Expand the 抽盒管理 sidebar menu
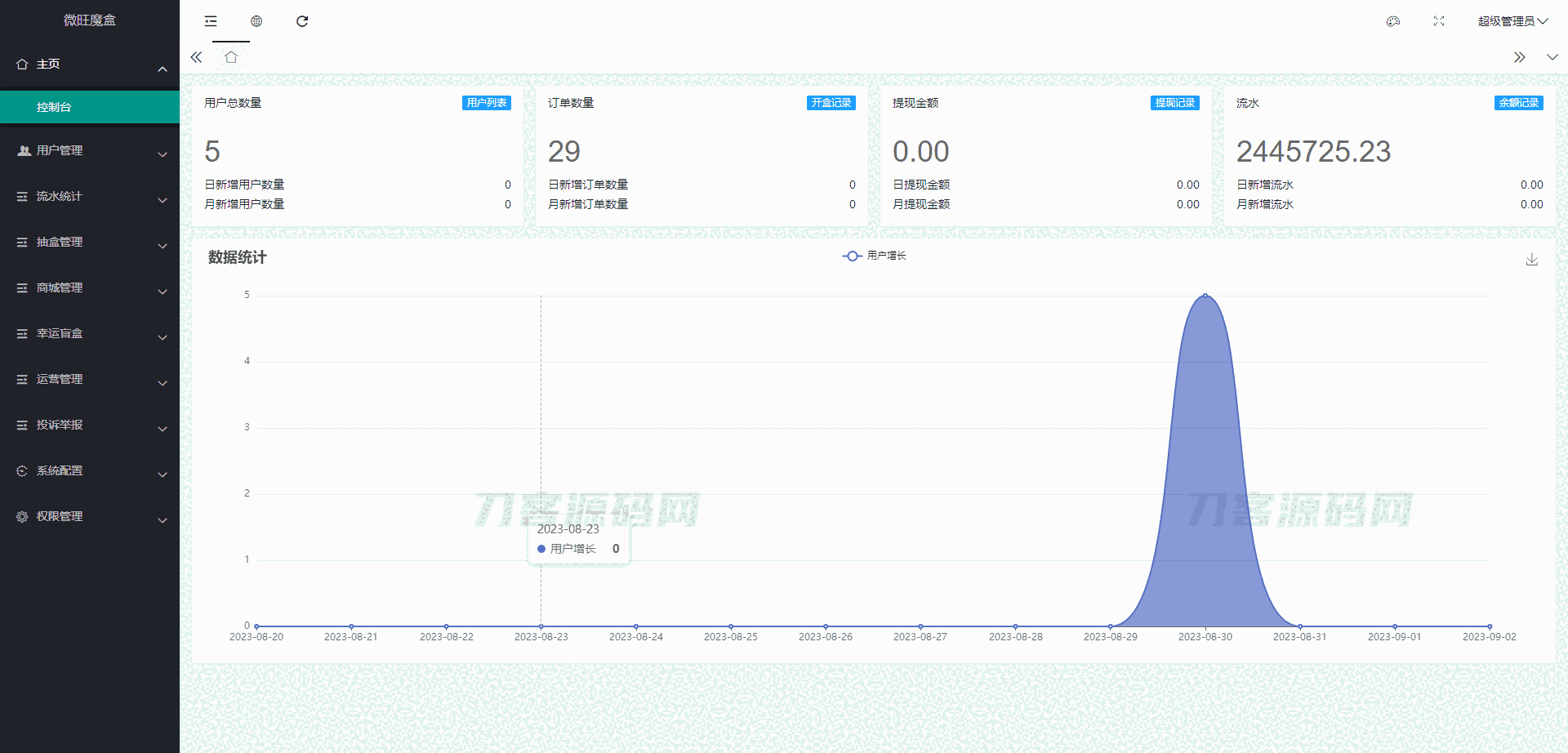 click(x=90, y=243)
